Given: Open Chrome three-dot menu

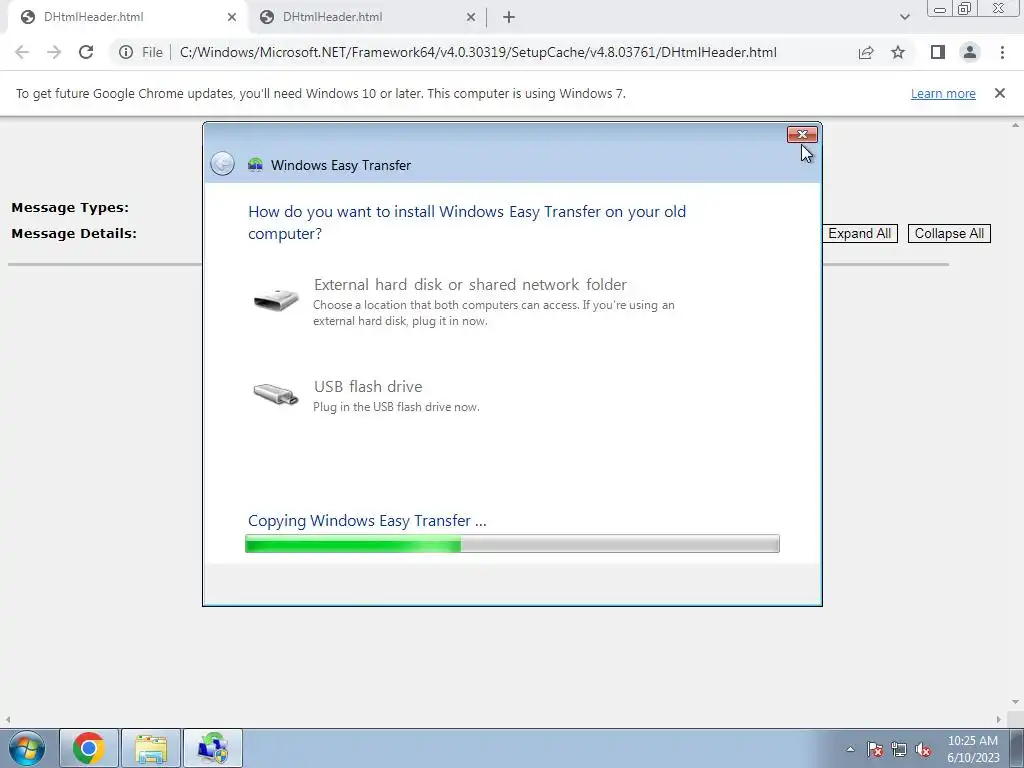Looking at the screenshot, I should pyautogui.click(x=1002, y=52).
